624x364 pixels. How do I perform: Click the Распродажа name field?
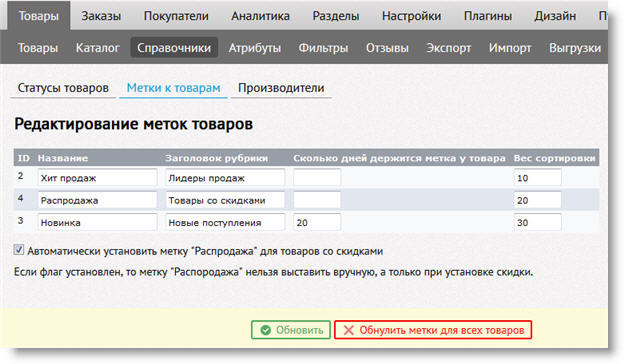point(98,200)
